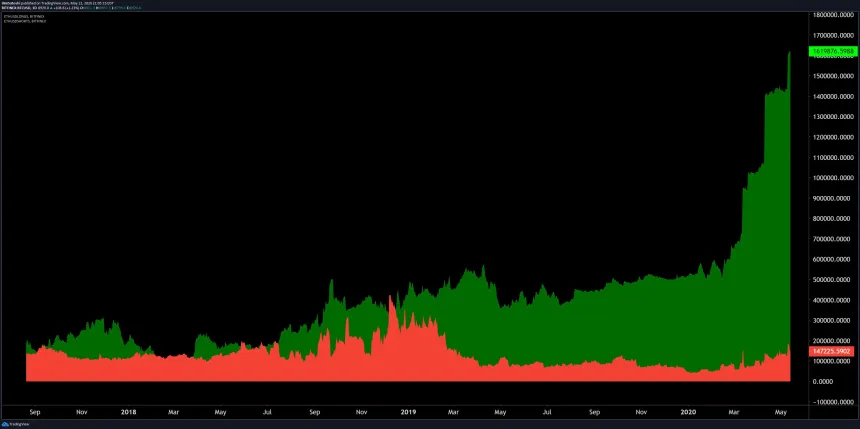Open the BITFINEX:ETHUSD symbol title
The image size is (860, 429).
coord(18,9)
